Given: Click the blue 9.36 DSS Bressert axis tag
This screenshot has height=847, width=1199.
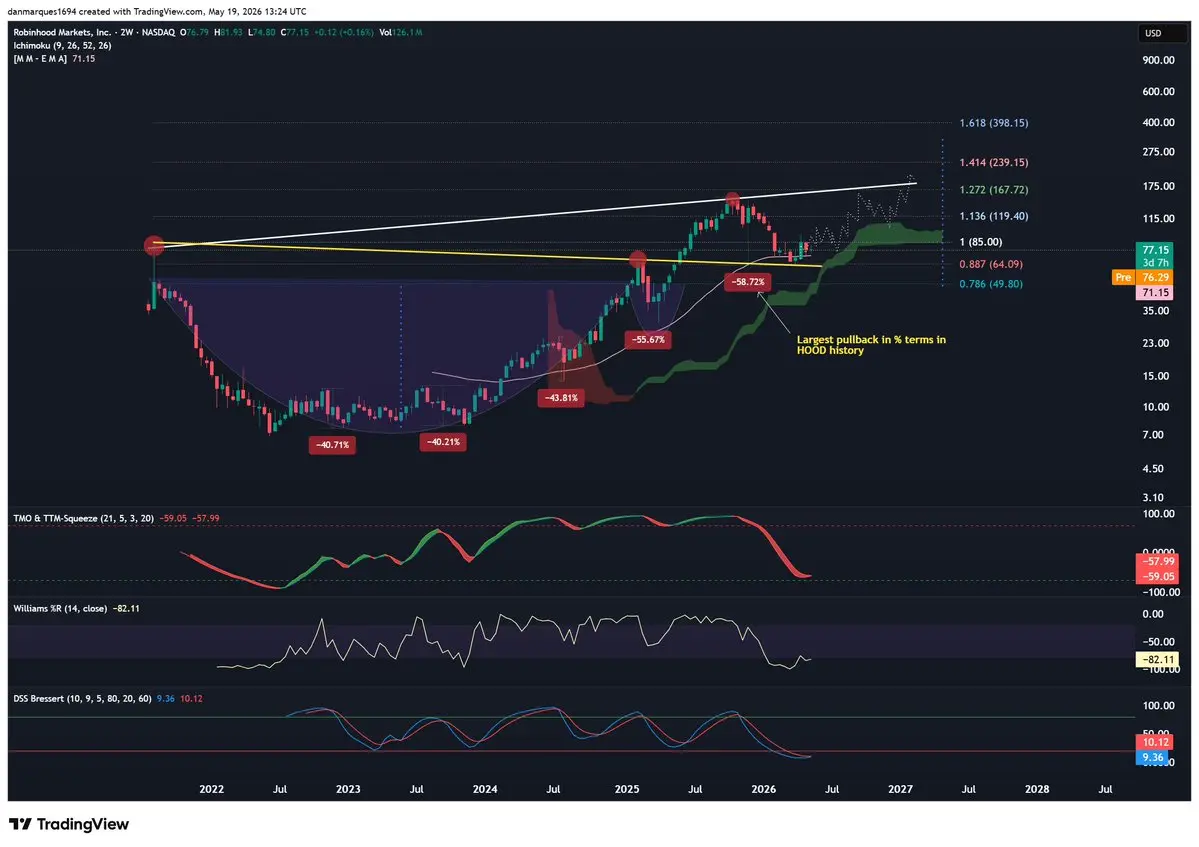Looking at the screenshot, I should pos(1152,758).
